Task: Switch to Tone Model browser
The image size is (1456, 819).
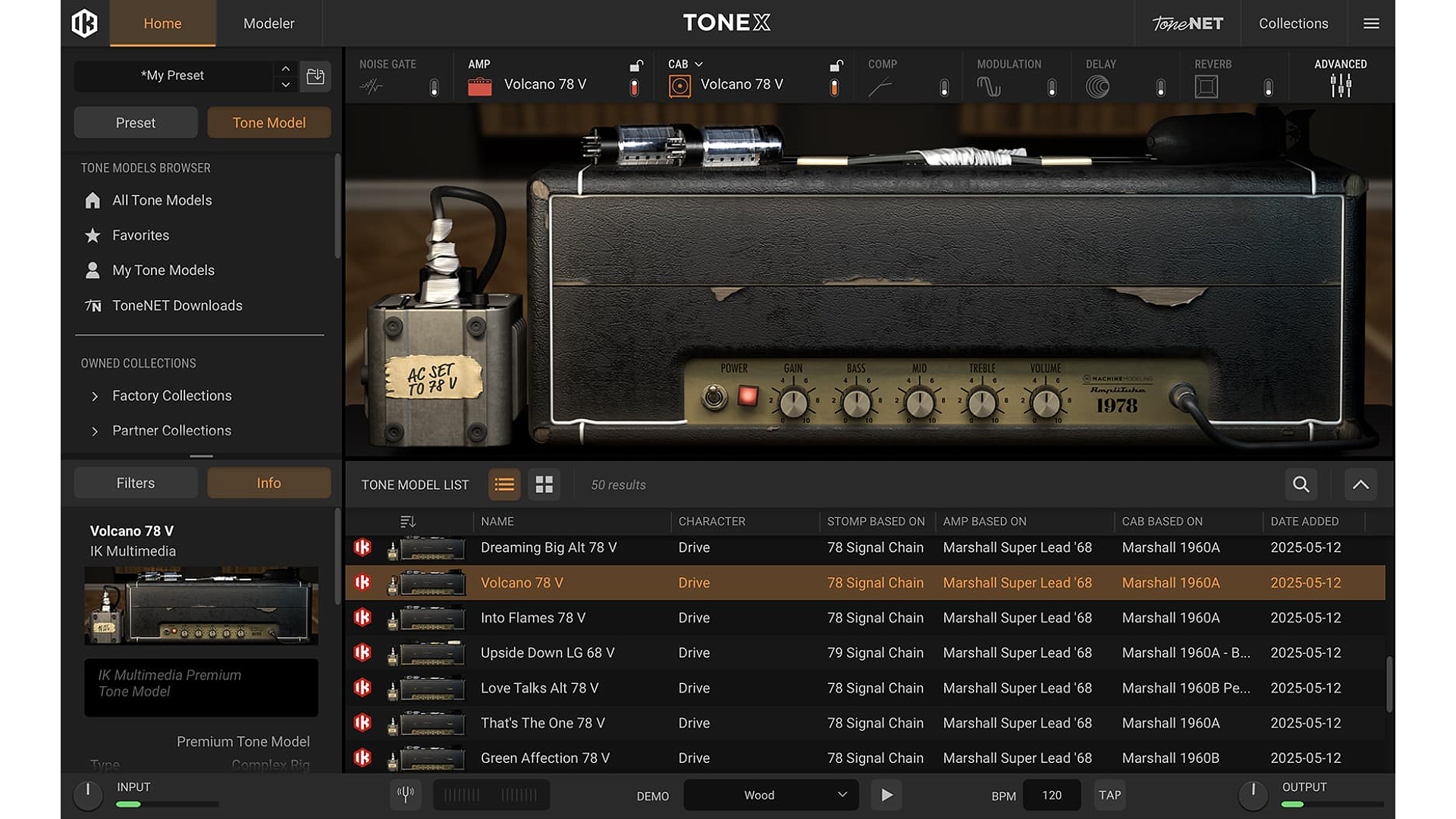Action: point(268,123)
